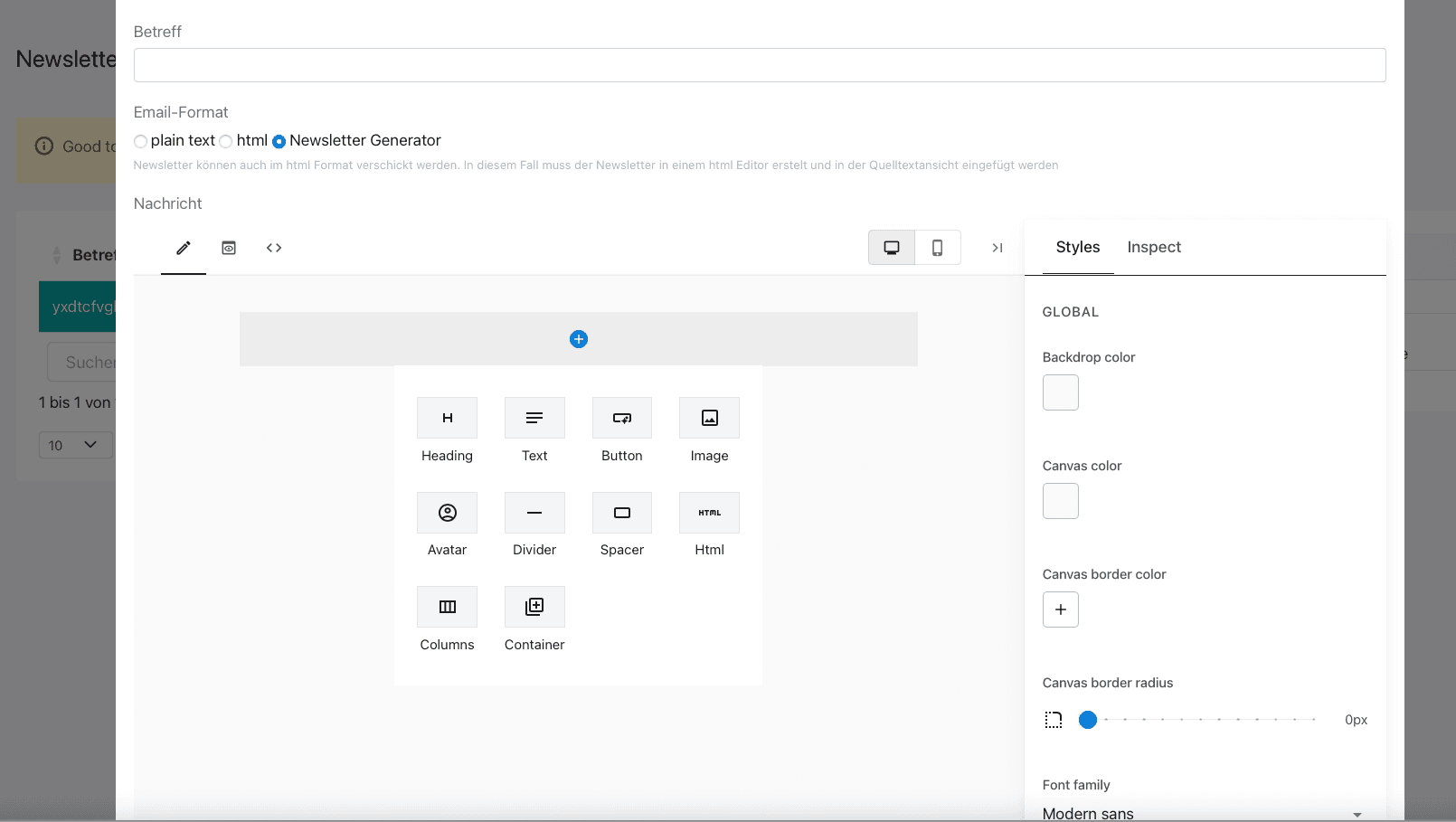This screenshot has width=1456, height=822.
Task: Insert an Html block
Action: 709,513
